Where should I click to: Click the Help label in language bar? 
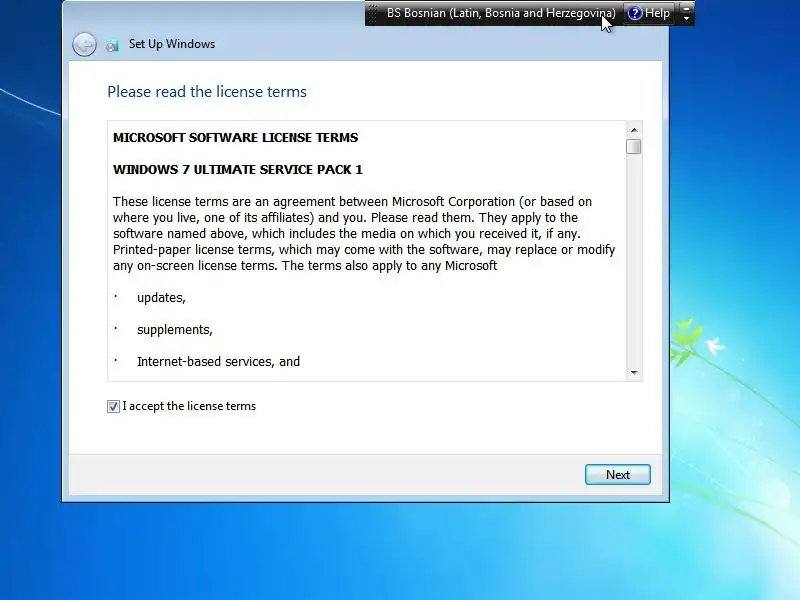(657, 13)
